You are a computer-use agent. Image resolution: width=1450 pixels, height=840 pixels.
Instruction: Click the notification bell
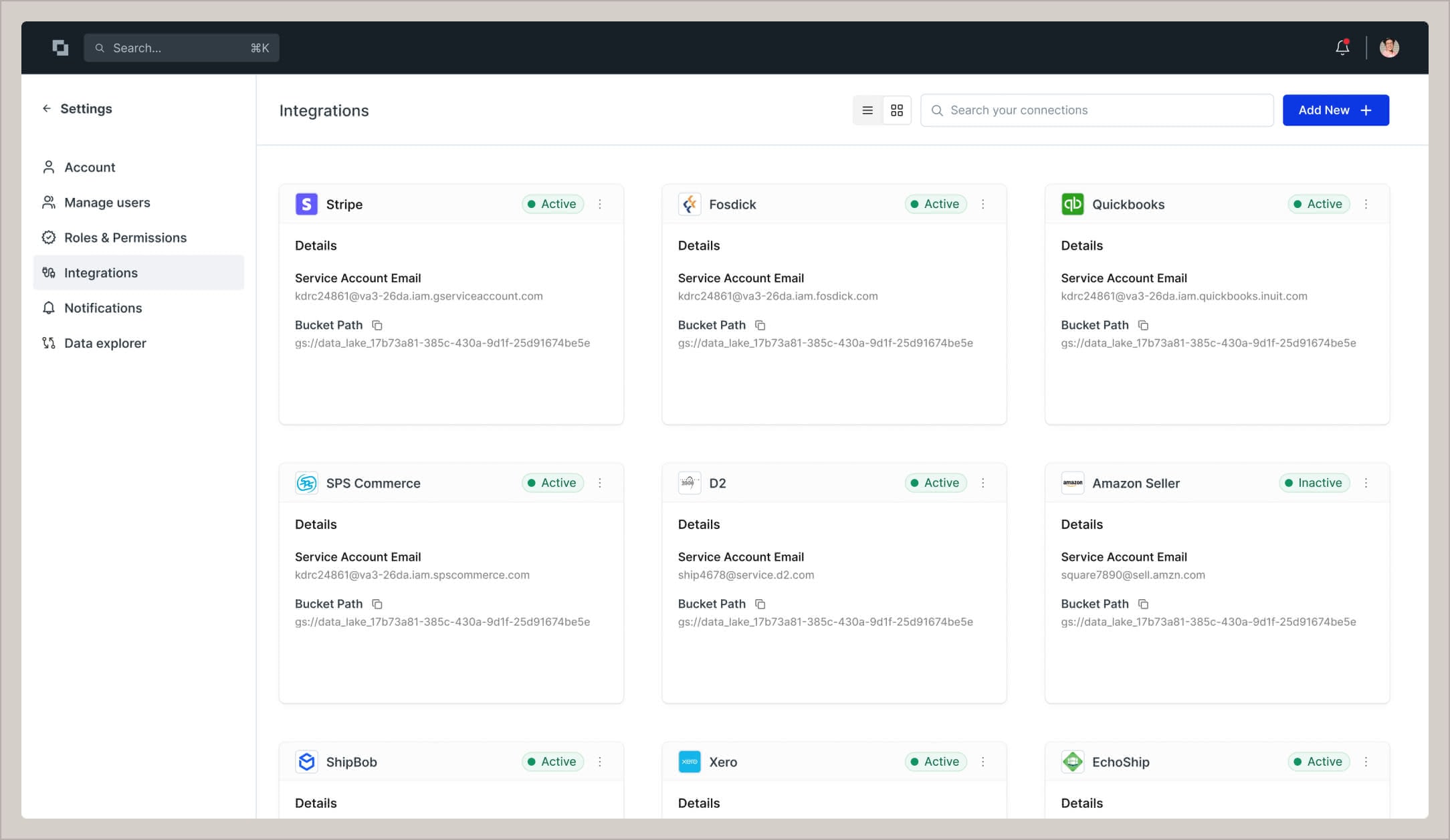tap(1342, 47)
